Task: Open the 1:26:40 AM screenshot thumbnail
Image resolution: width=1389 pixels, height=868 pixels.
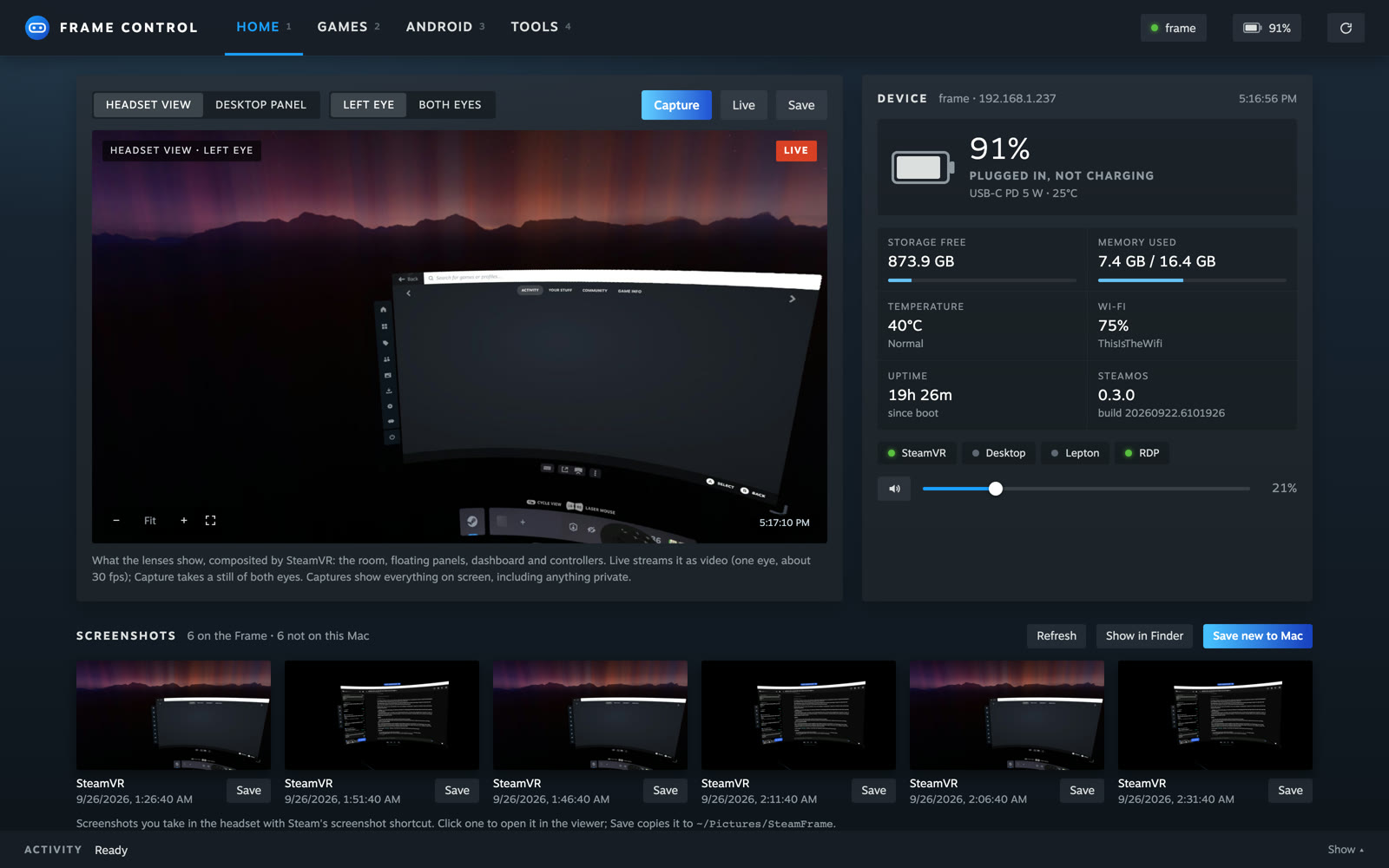Action: pyautogui.click(x=174, y=715)
